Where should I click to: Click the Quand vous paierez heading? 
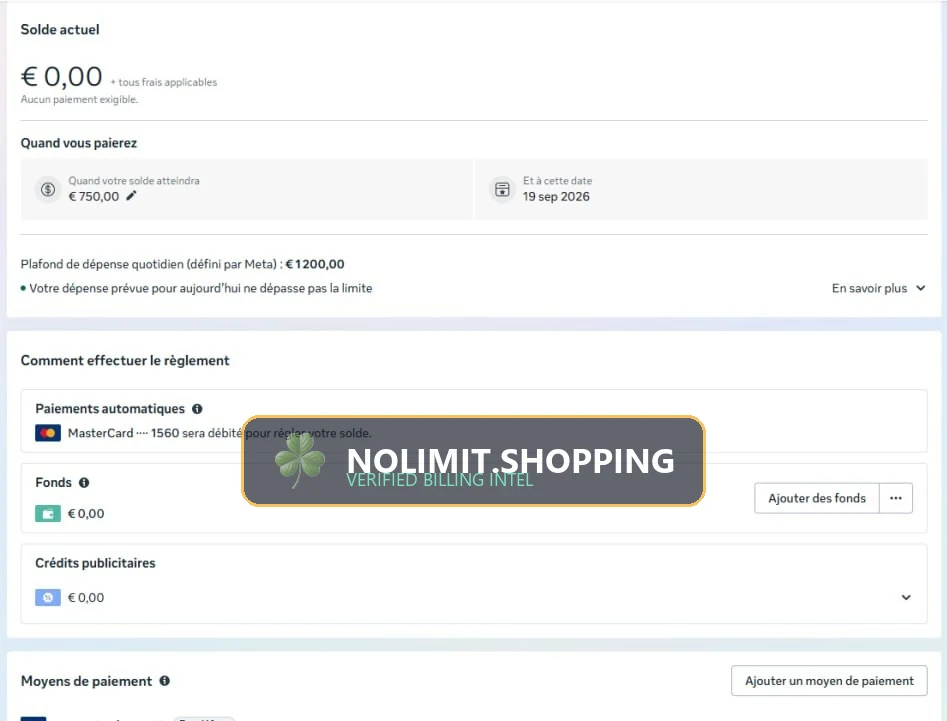pyautogui.click(x=79, y=143)
